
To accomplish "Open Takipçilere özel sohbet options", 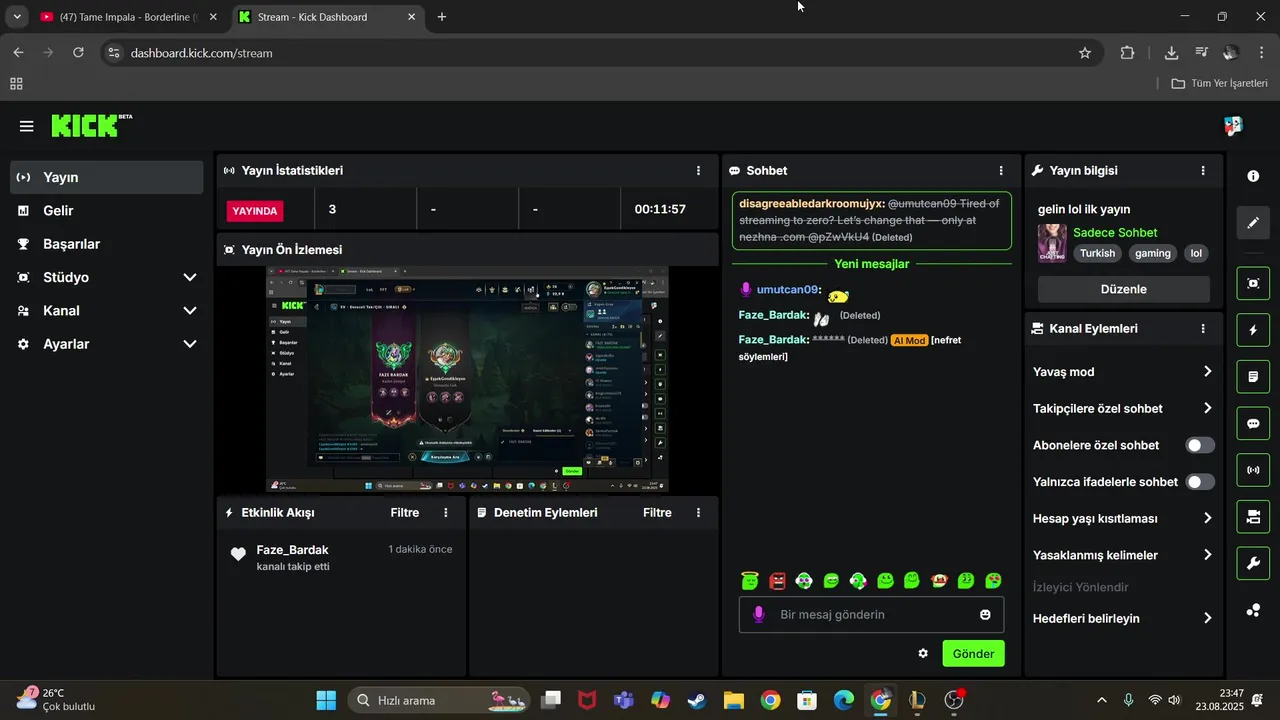I will (1123, 408).
